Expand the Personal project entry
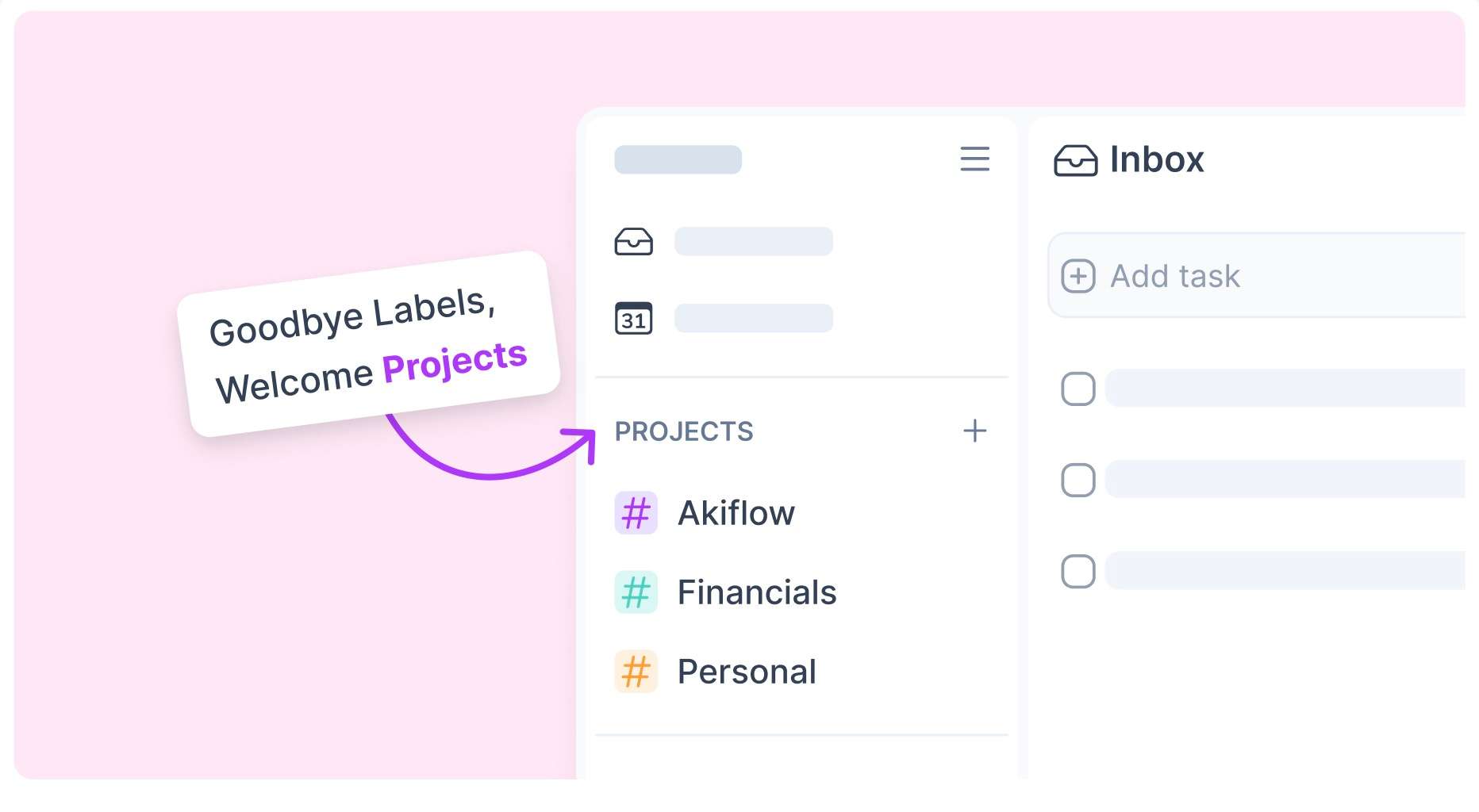Viewport: 1479px width, 812px height. pos(746,672)
